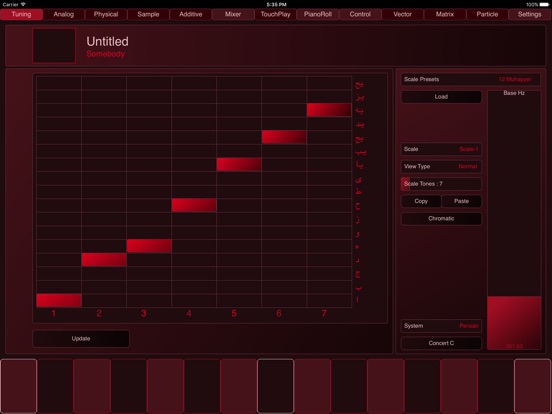Open the Scale Presets selector
552x414 pixels.
point(470,79)
